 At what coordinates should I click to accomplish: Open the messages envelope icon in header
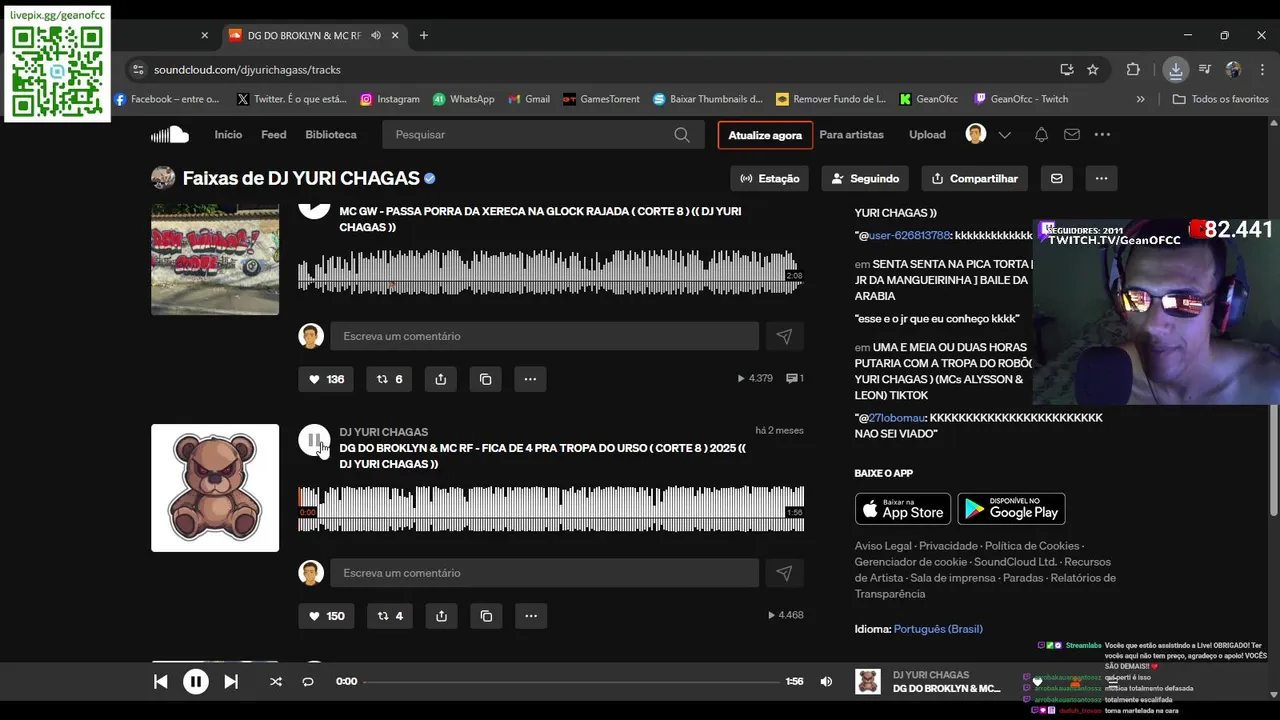tap(1072, 135)
